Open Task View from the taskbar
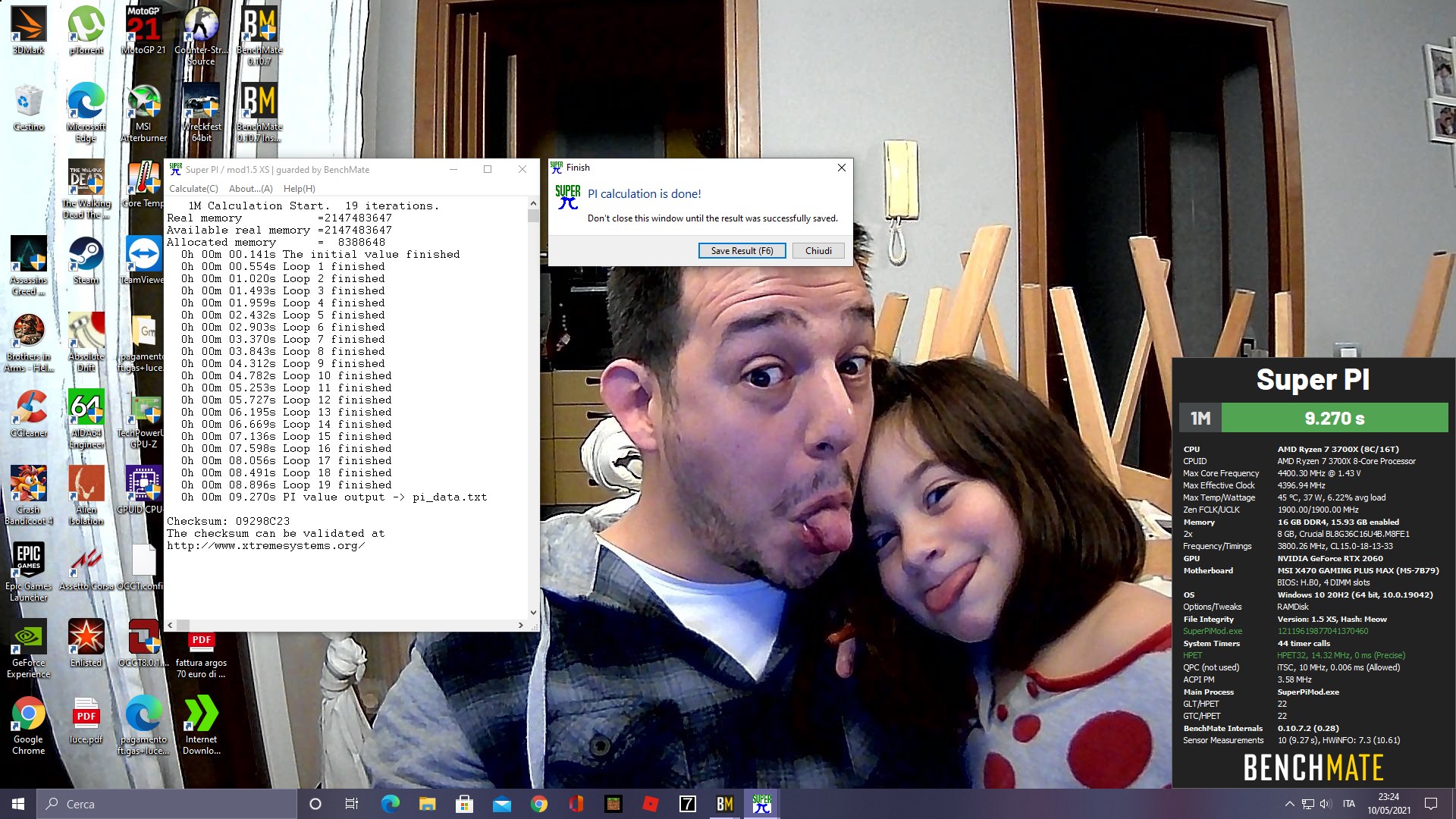Screen dimensions: 1456x819 (x=352, y=804)
